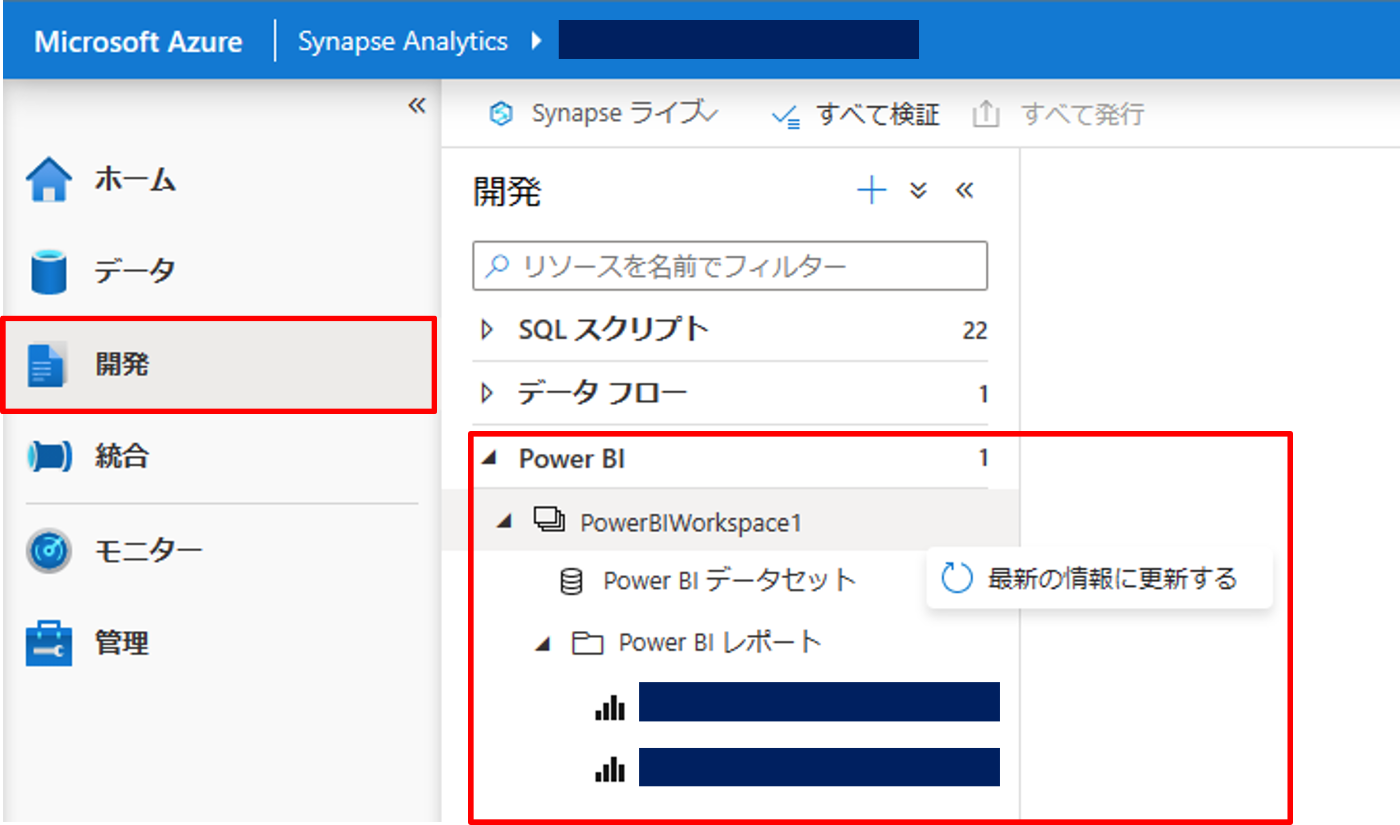The height and width of the screenshot is (825, 1400).
Task: Collapse the Power BI レポート folder triangle
Action: [543, 646]
